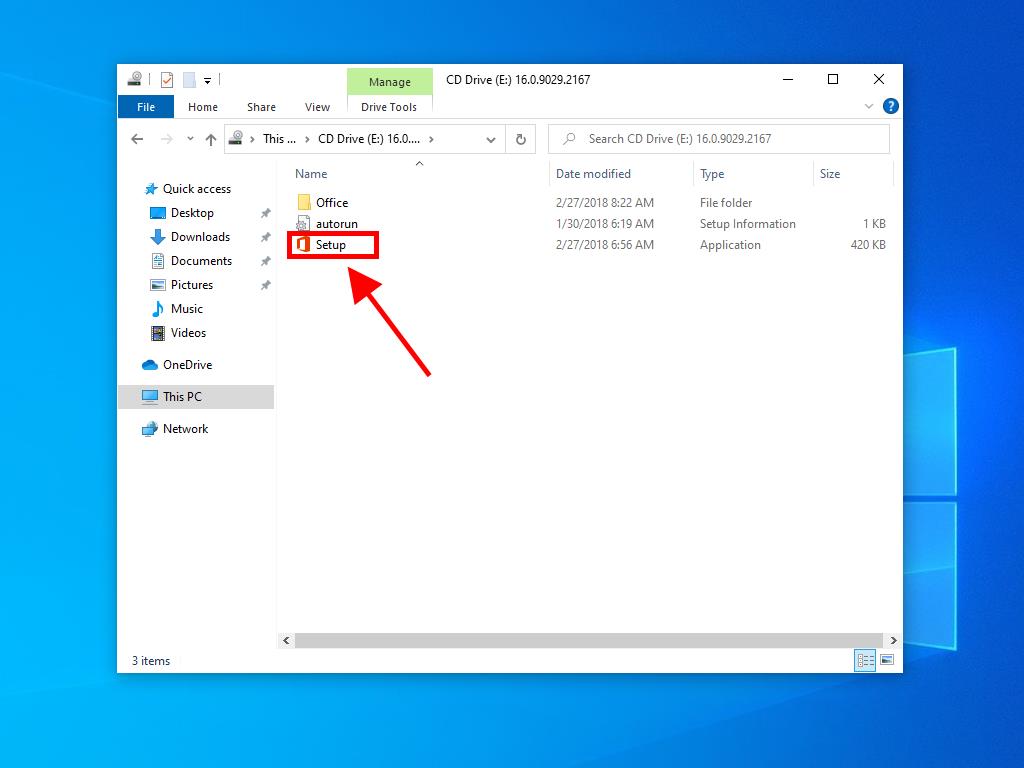Sort files by Date modified column
Viewport: 1024px width, 768px height.
pos(593,174)
